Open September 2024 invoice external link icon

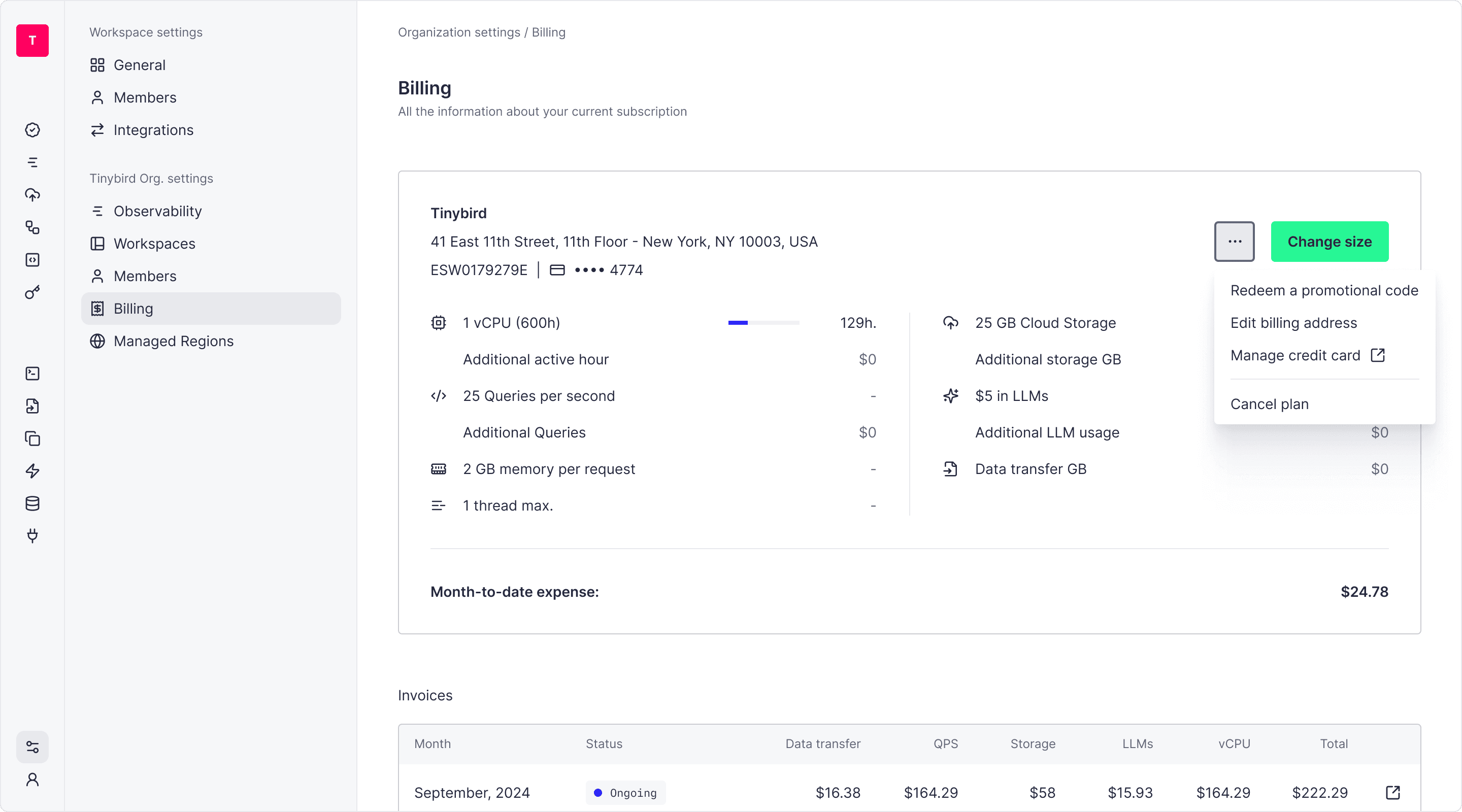pyautogui.click(x=1393, y=792)
